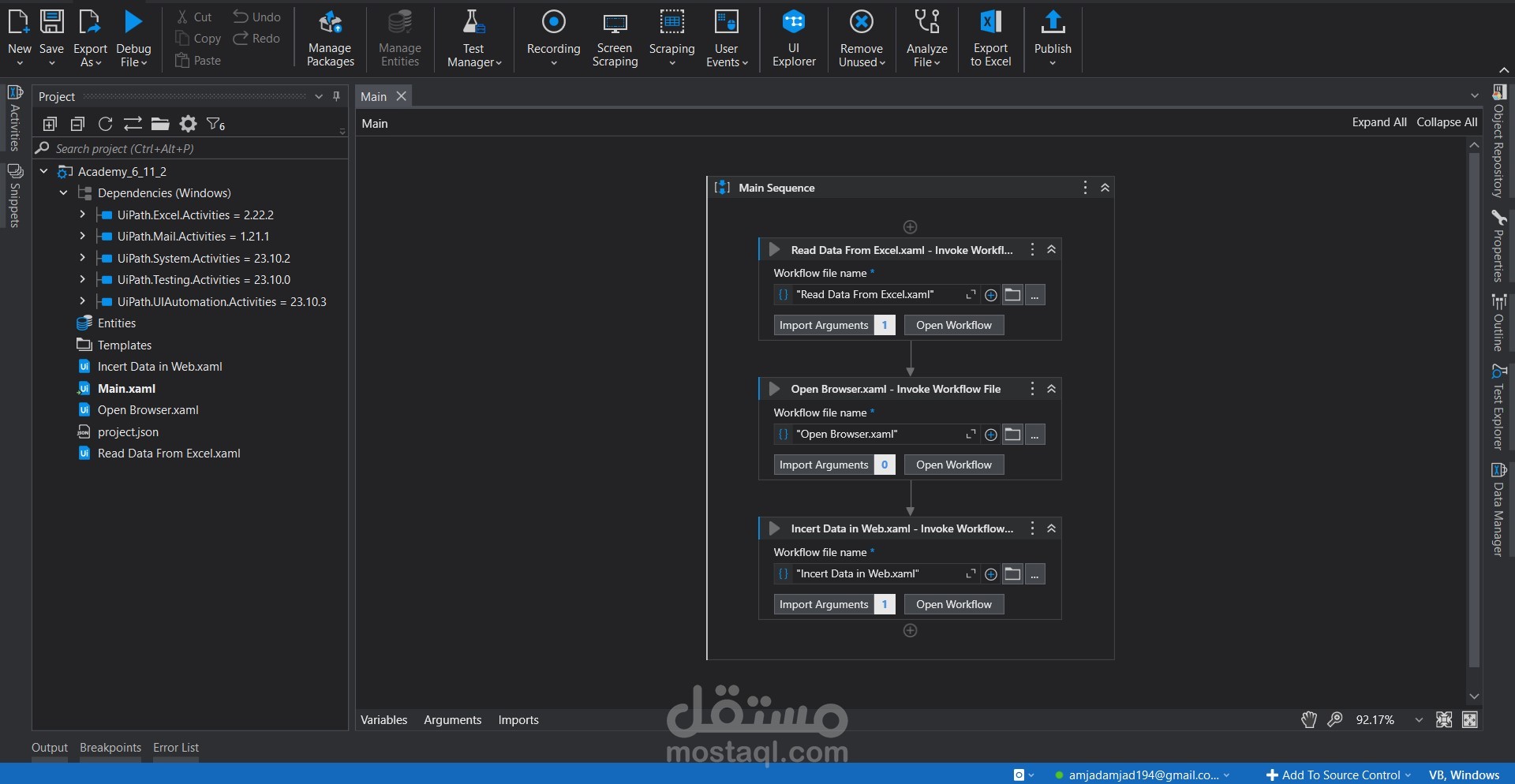Run the workflow with Debug File
Viewport: 1515px width, 784px height.
point(133,22)
